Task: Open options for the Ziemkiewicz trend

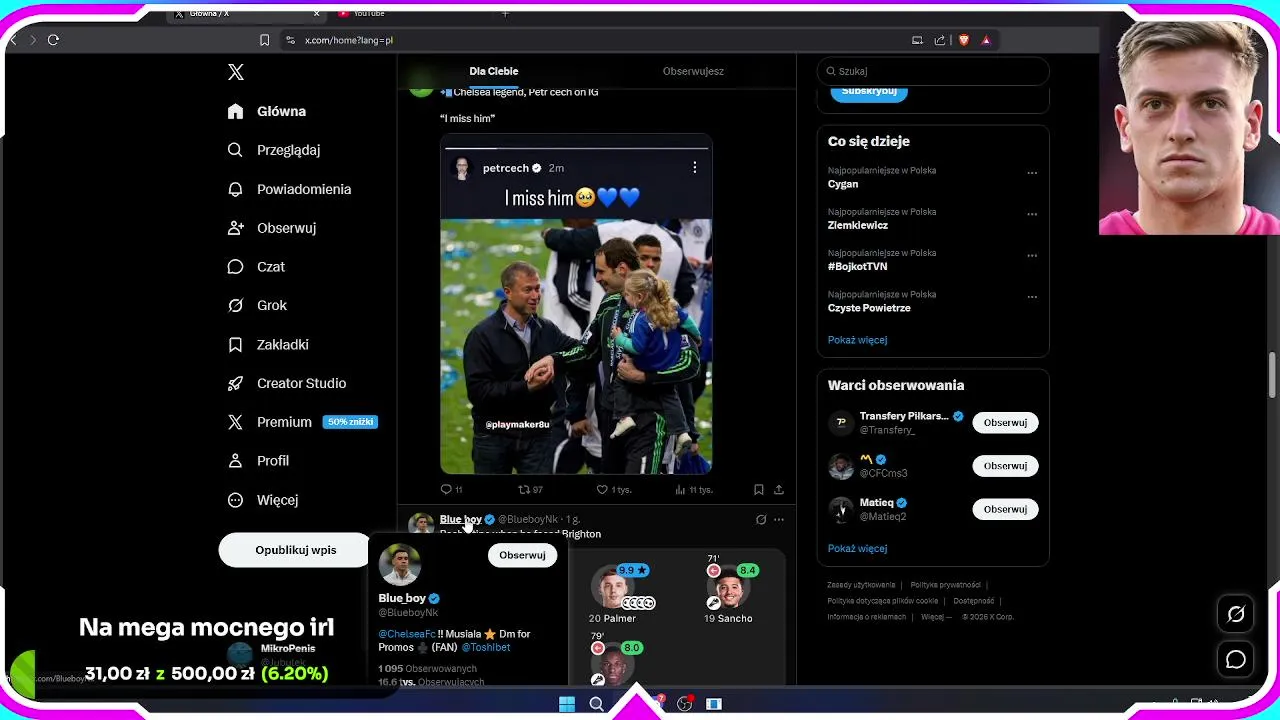Action: [x=1032, y=214]
